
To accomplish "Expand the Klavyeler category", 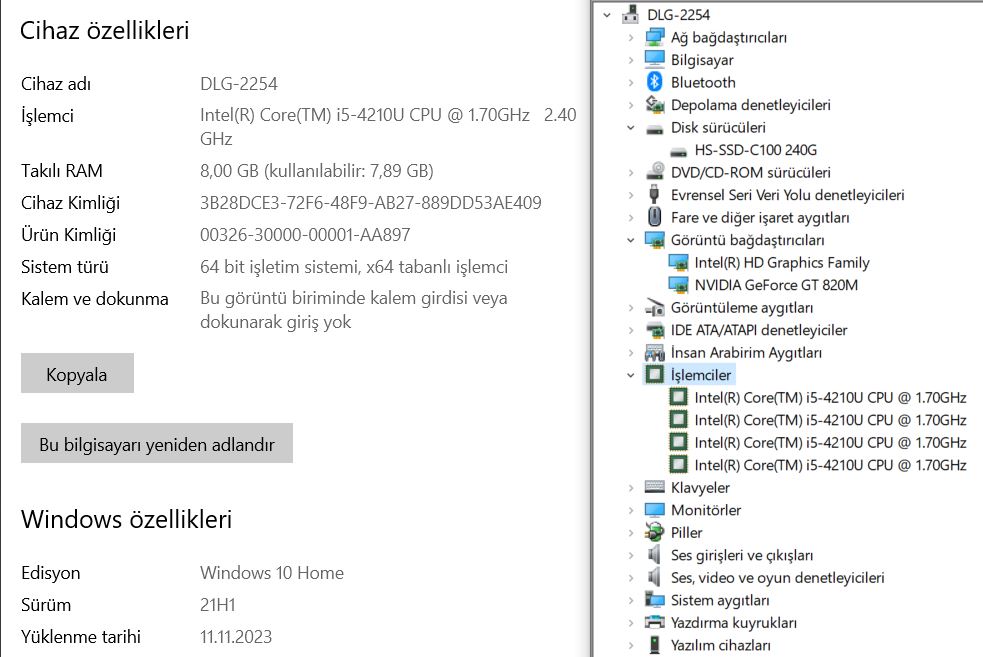I will (x=631, y=488).
